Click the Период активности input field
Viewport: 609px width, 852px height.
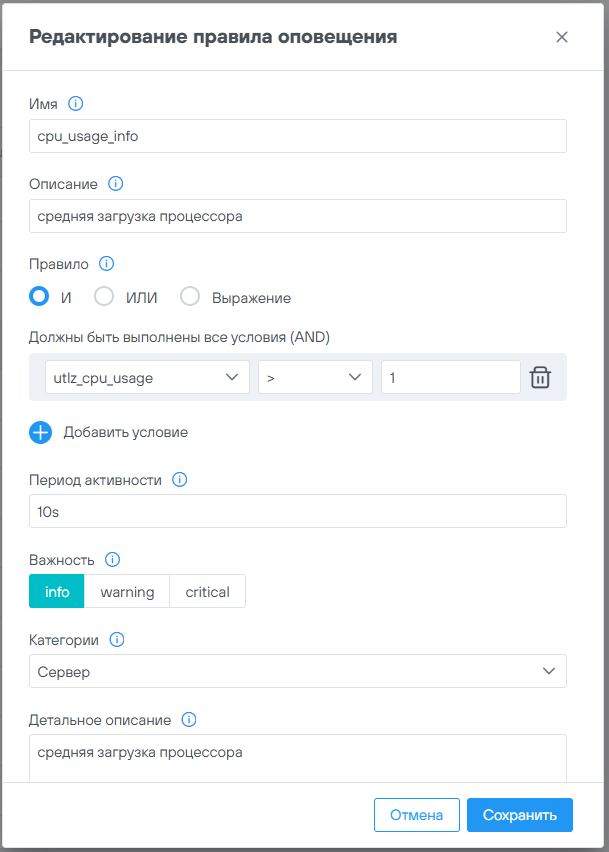point(298,511)
